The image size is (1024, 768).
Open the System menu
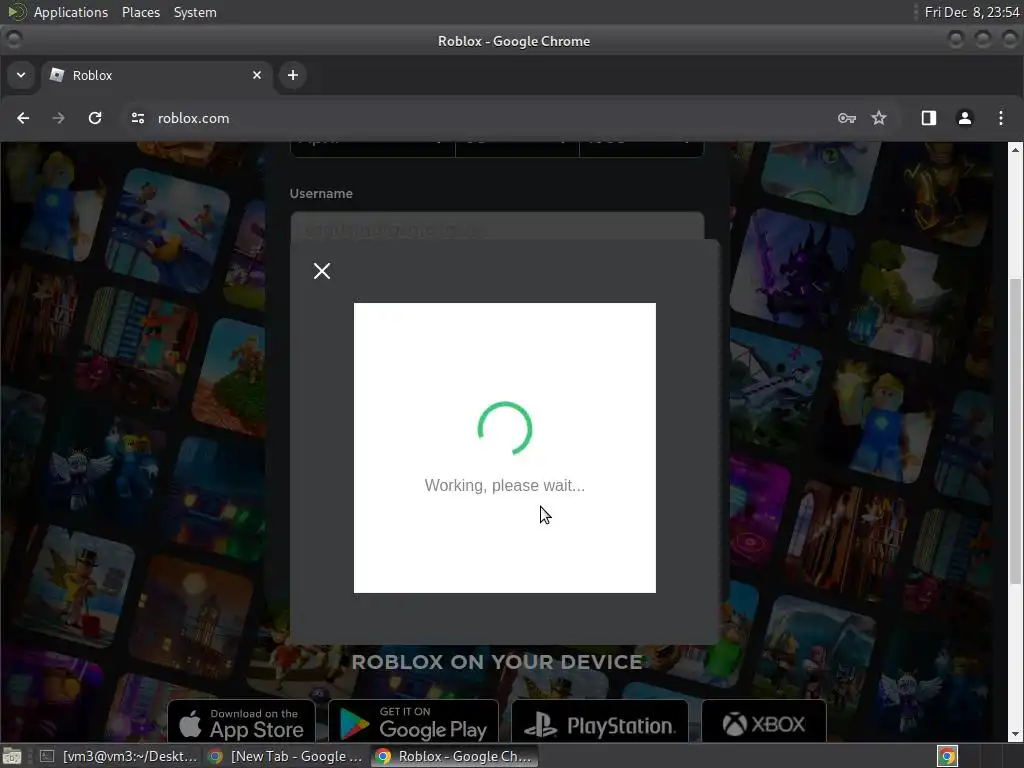point(195,12)
